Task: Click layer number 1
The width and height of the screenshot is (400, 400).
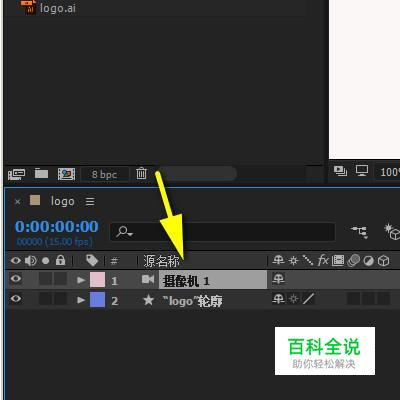Action: click(114, 281)
